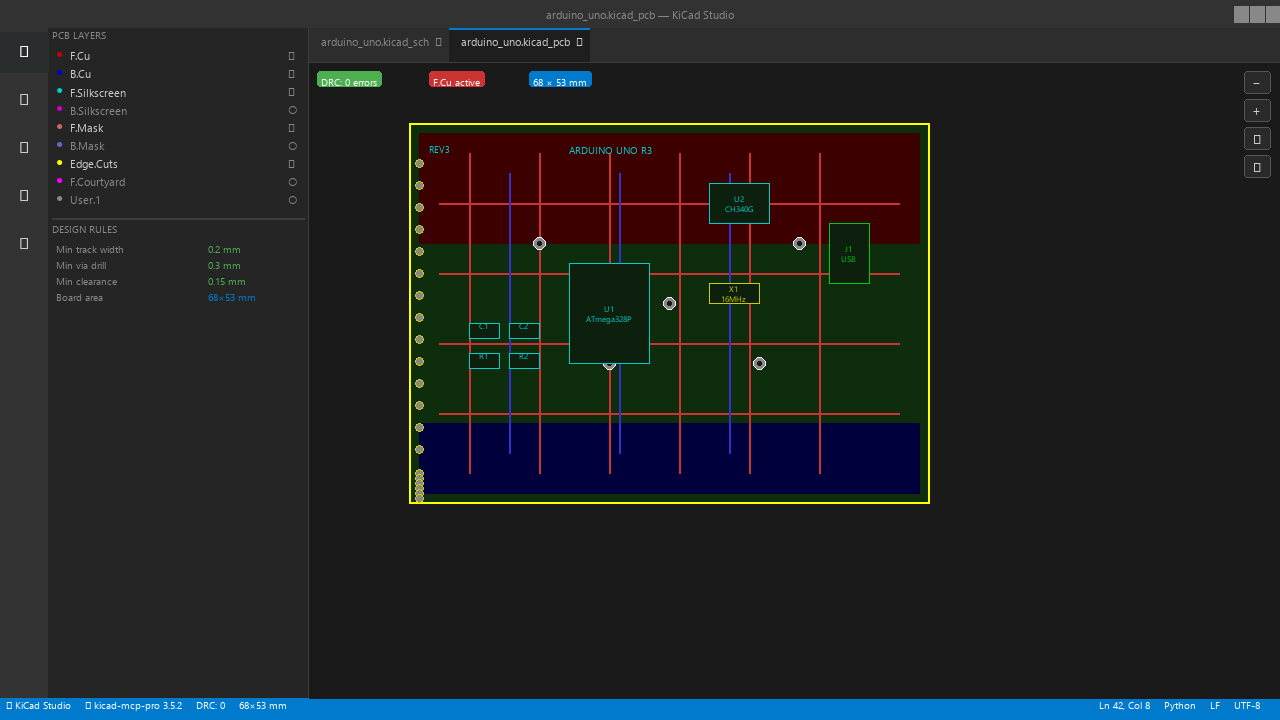Click the via between U1 and X1
The image size is (1280, 720).
click(x=669, y=303)
